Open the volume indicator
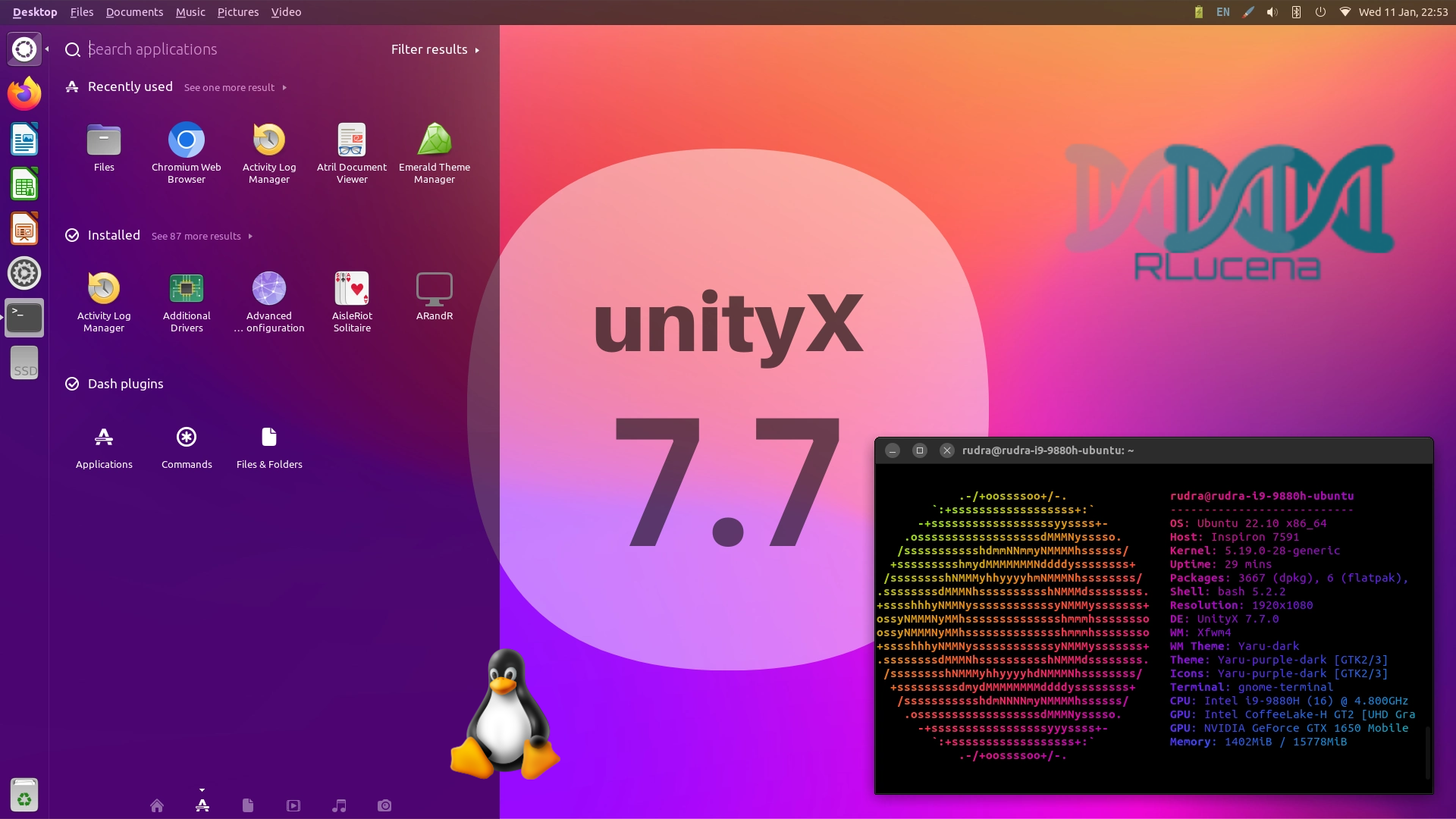The width and height of the screenshot is (1456, 819). click(x=1272, y=12)
